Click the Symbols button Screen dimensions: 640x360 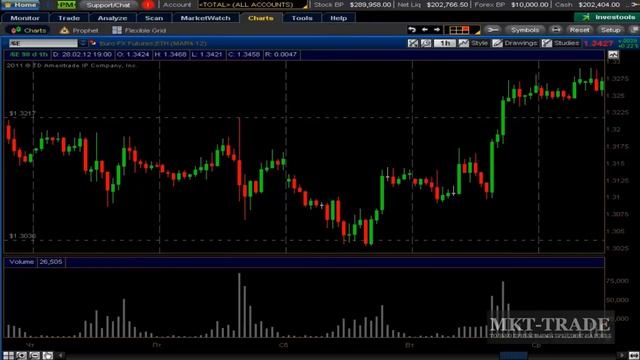(525, 30)
